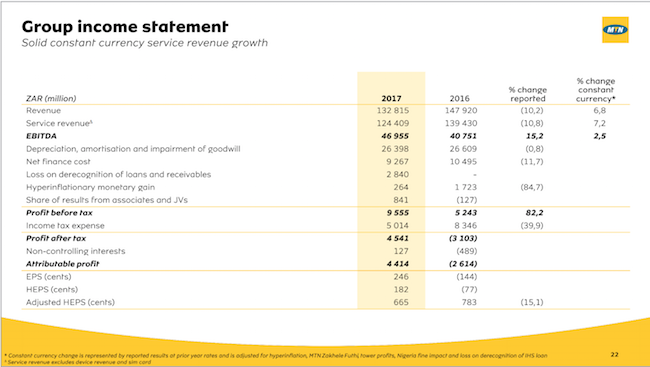
Task: Select loss on derecognition value 2 840
Action: 398,175
